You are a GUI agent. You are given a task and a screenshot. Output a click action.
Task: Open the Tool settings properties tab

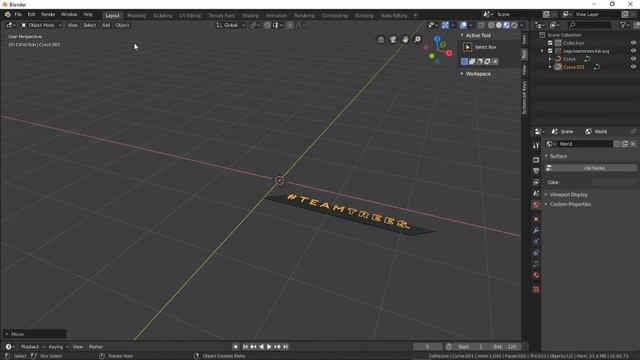point(536,146)
